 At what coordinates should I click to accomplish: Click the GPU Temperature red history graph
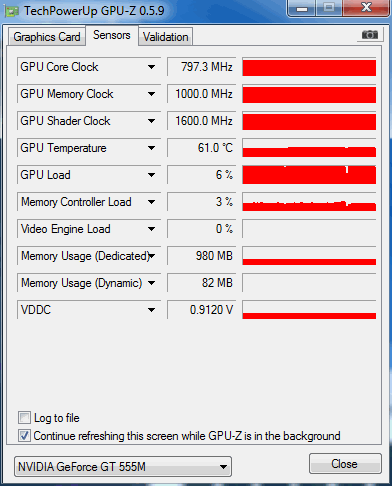click(x=309, y=148)
